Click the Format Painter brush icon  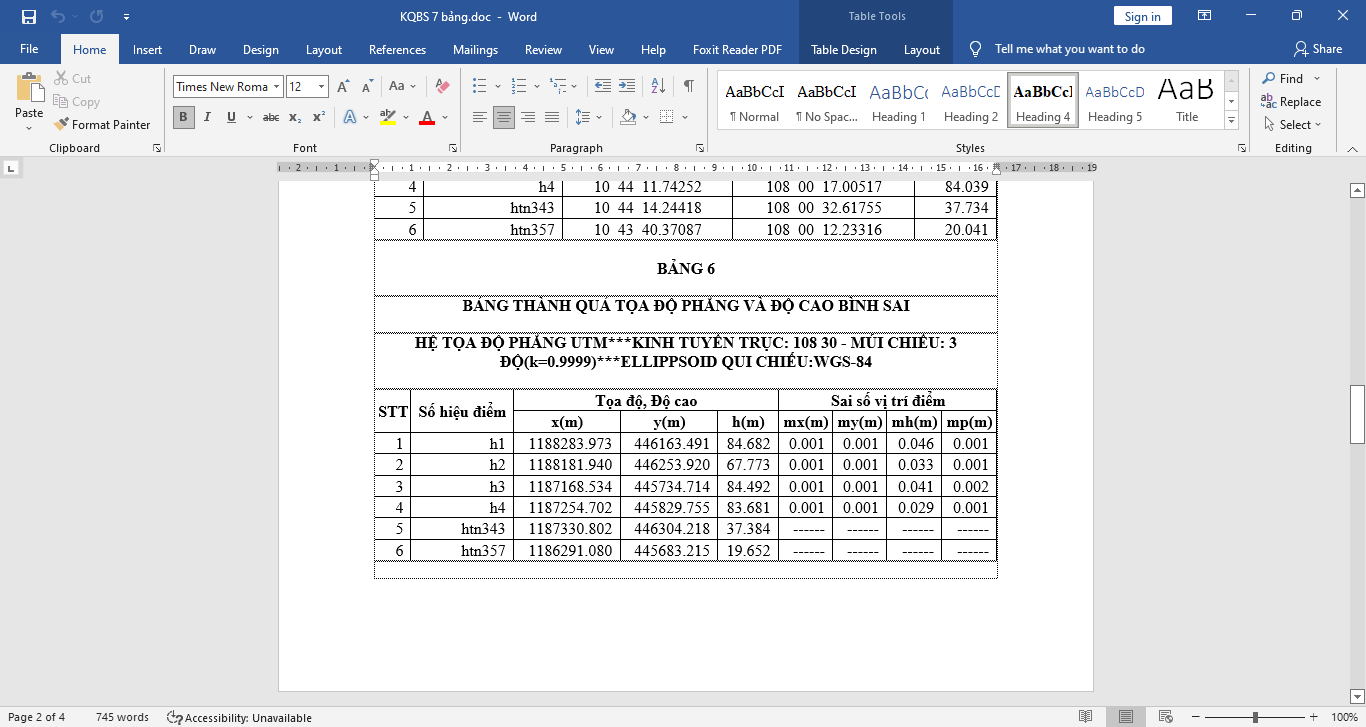(x=61, y=125)
